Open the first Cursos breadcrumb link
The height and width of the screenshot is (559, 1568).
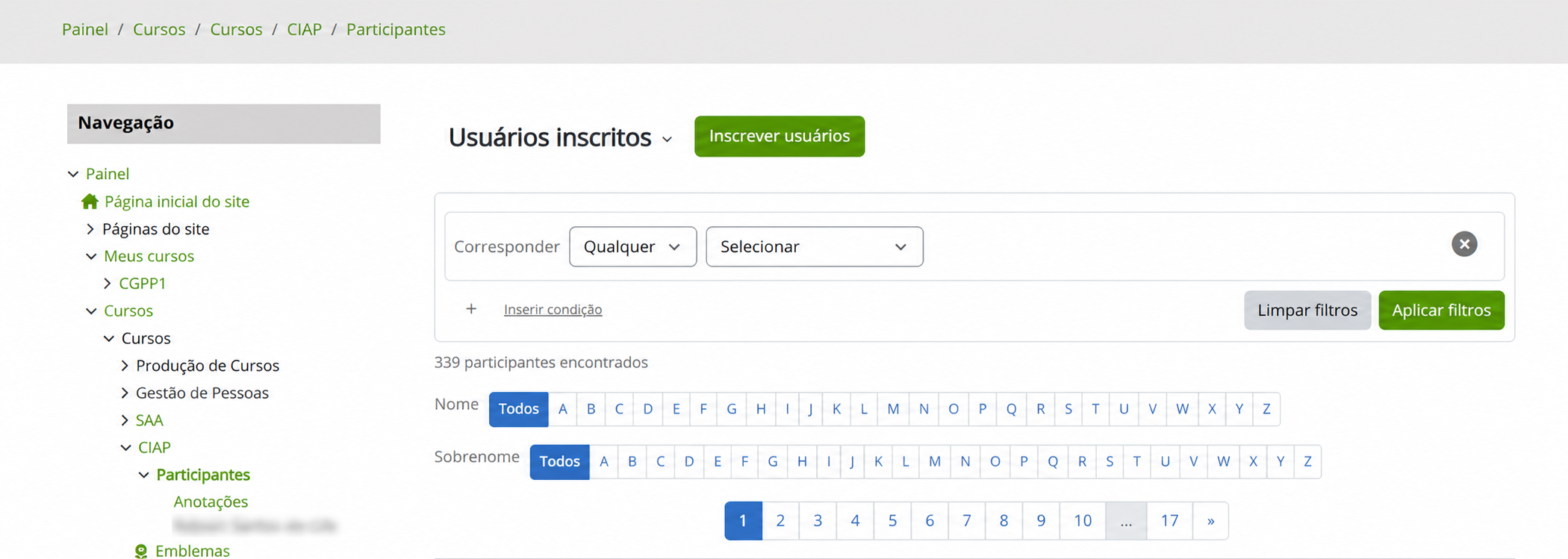159,29
